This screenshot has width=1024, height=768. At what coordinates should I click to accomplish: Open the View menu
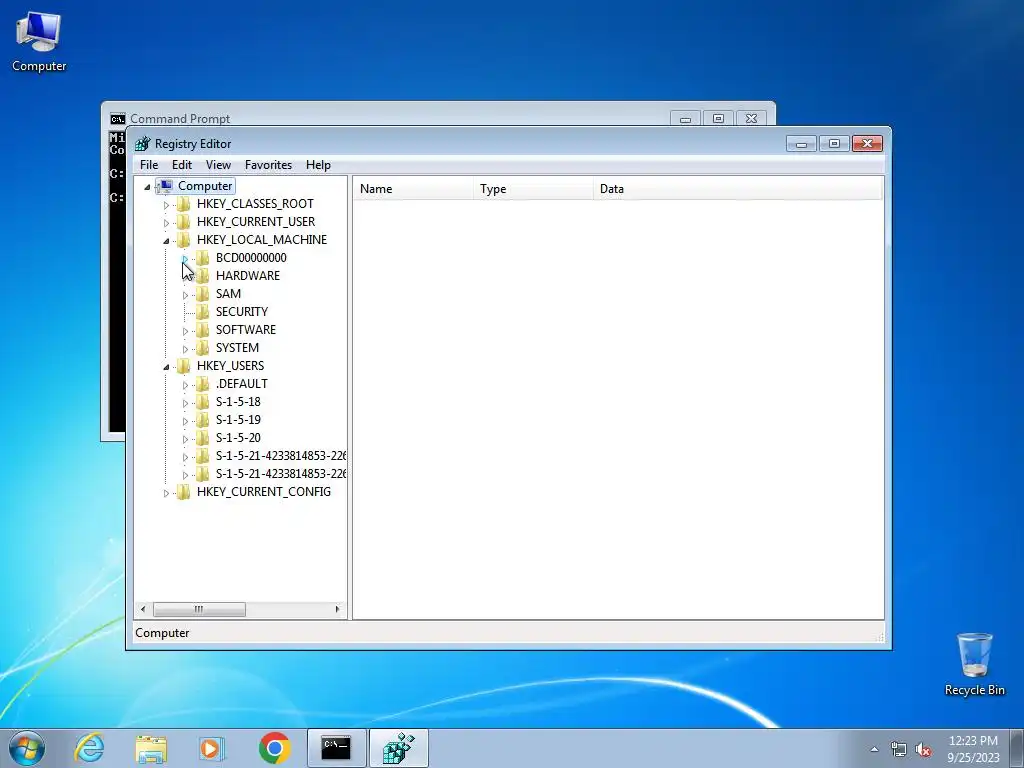[x=218, y=165]
